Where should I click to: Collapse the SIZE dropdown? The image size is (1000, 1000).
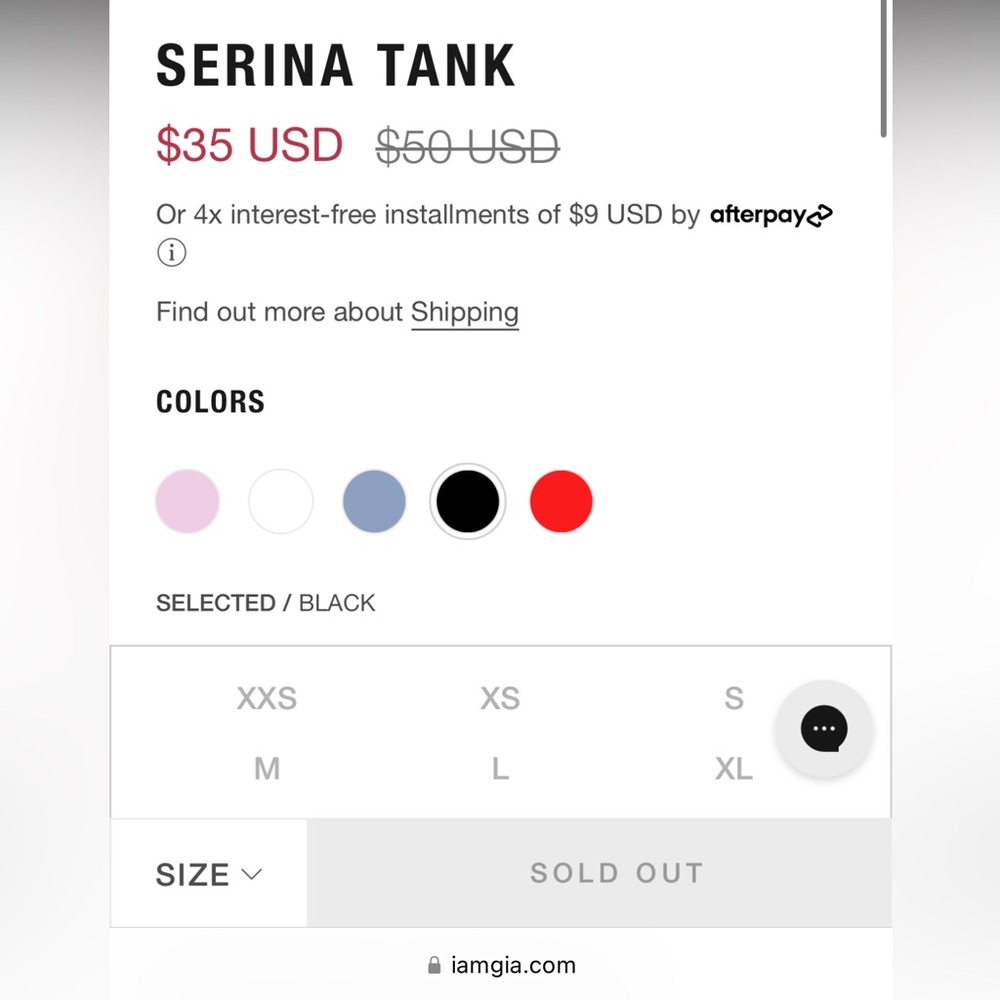(209, 874)
